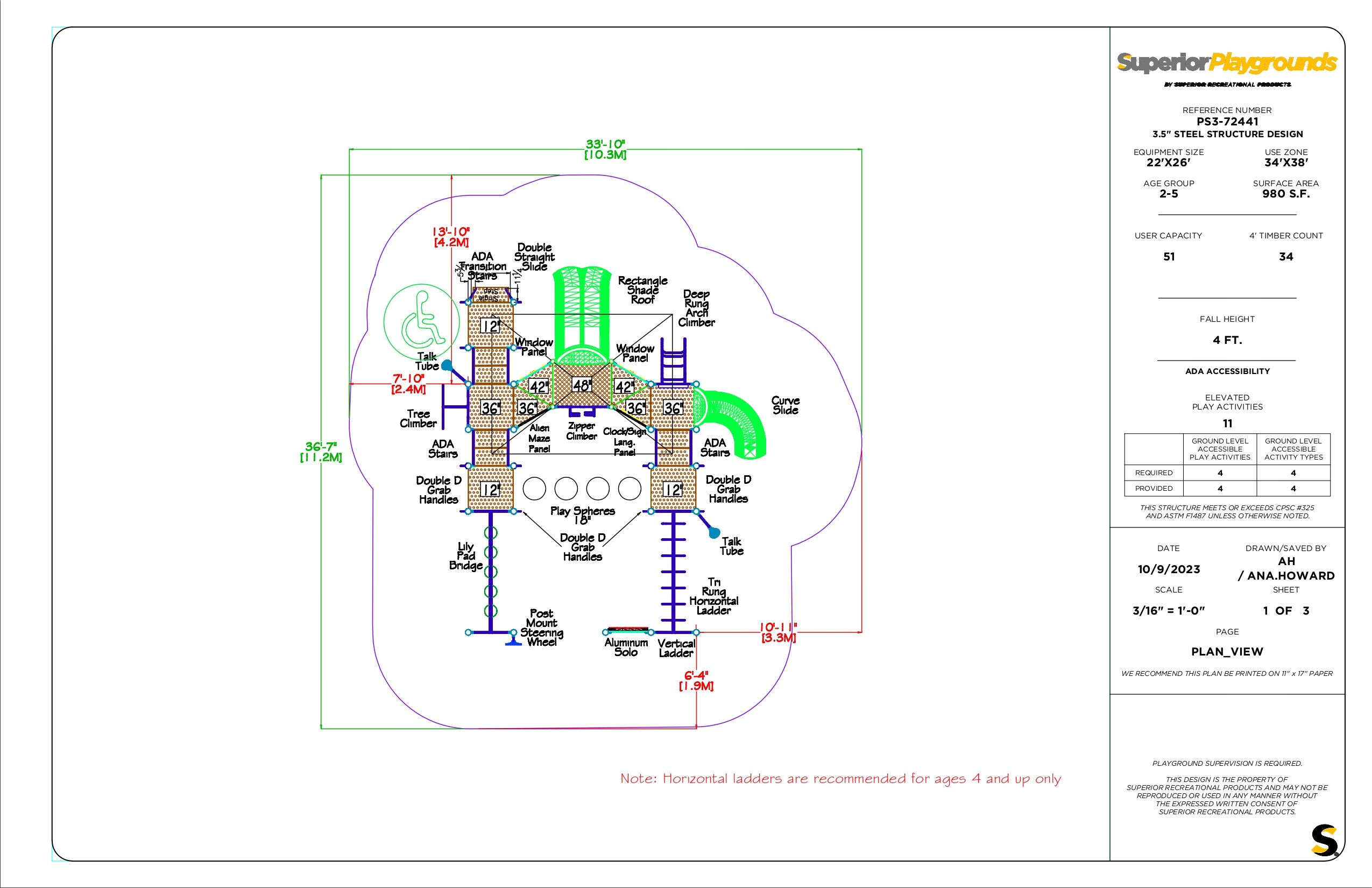The image size is (1372, 888).
Task: Click the PROVIDED row in ADA table
Action: [1154, 488]
